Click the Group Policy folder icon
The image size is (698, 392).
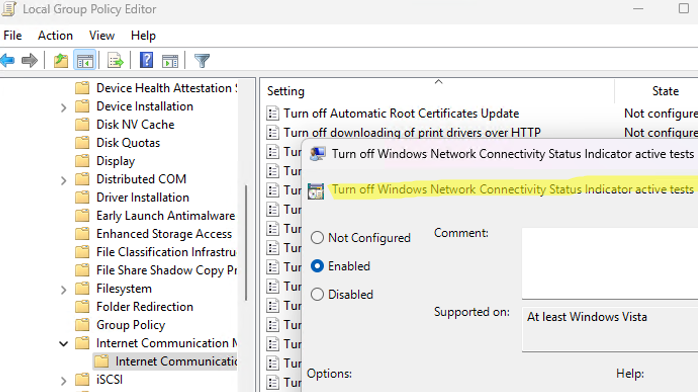82,325
